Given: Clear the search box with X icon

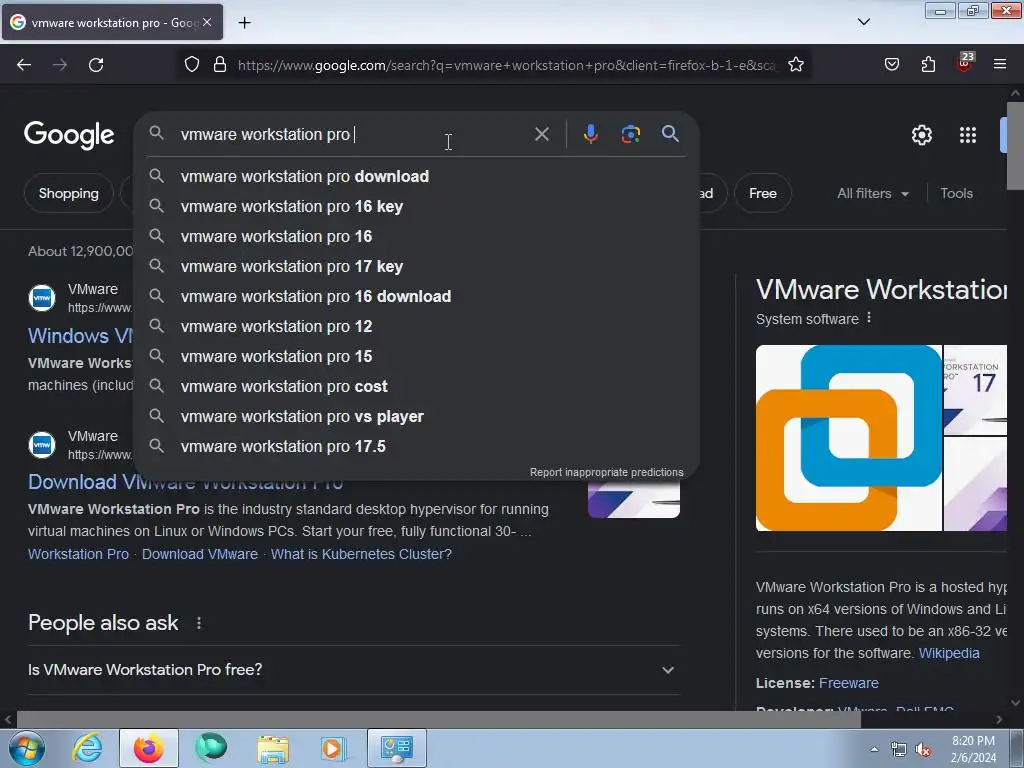Looking at the screenshot, I should 541,134.
